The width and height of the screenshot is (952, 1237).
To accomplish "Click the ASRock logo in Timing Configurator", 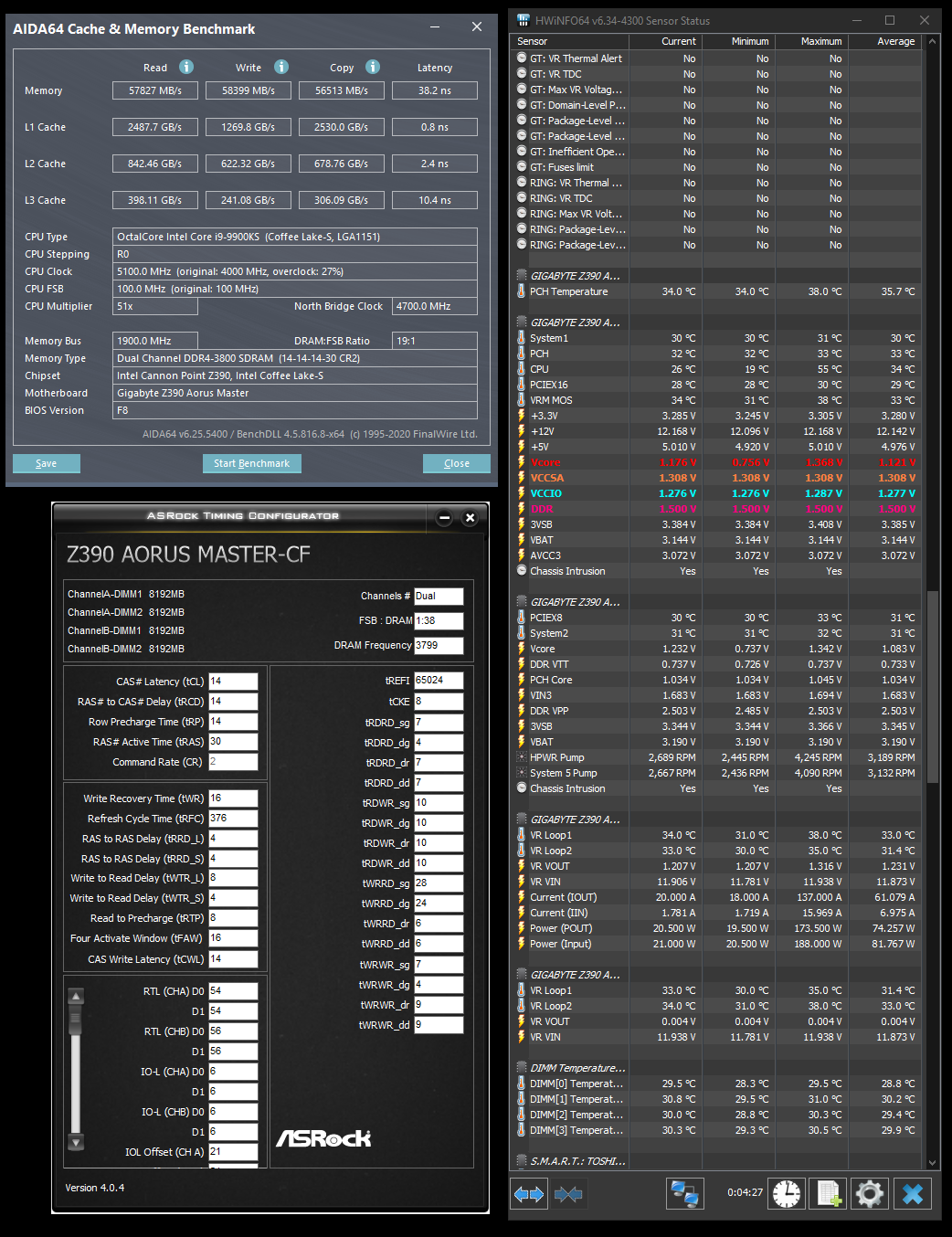I will [323, 1138].
